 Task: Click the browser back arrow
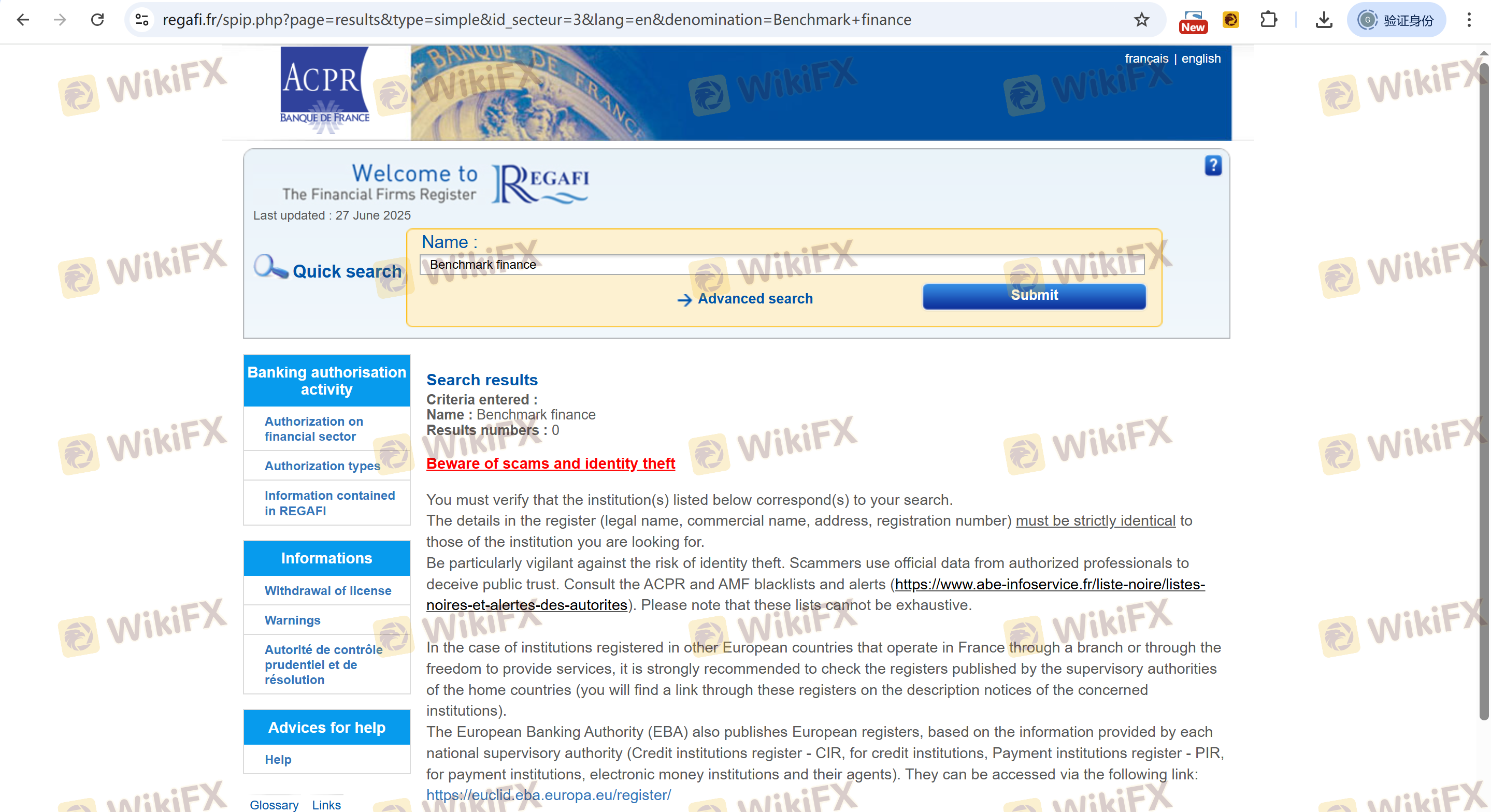[x=23, y=20]
